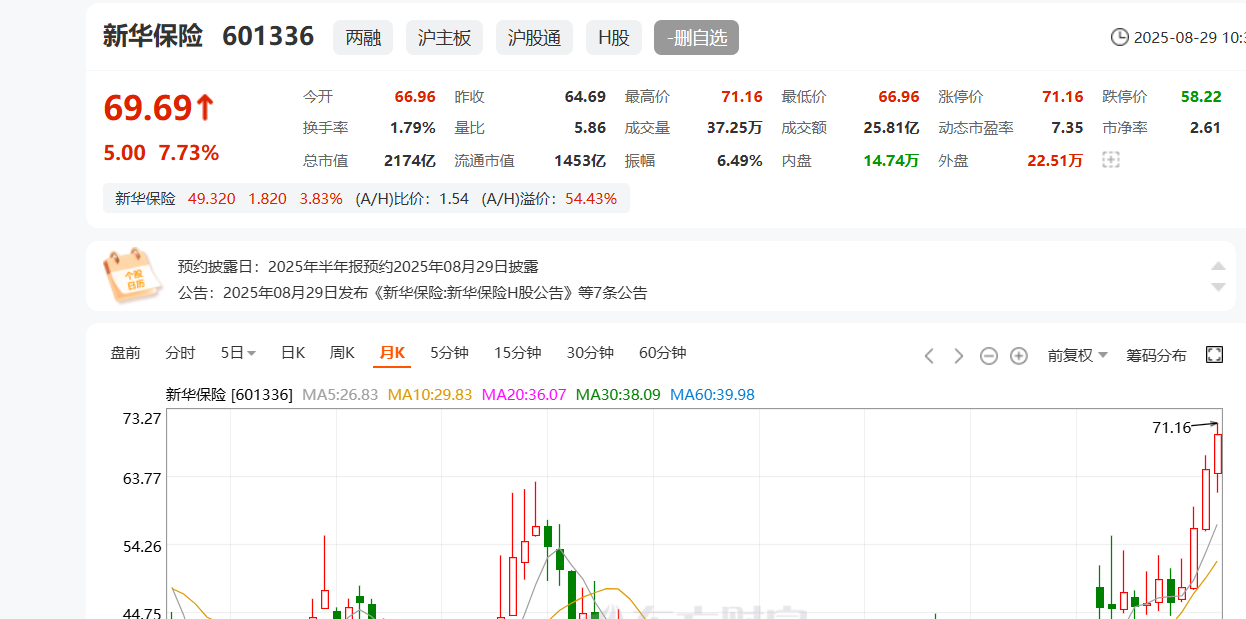This screenshot has height=619, width=1246.
Task: Click the 跌停价 value 58.22
Action: (x=1201, y=97)
